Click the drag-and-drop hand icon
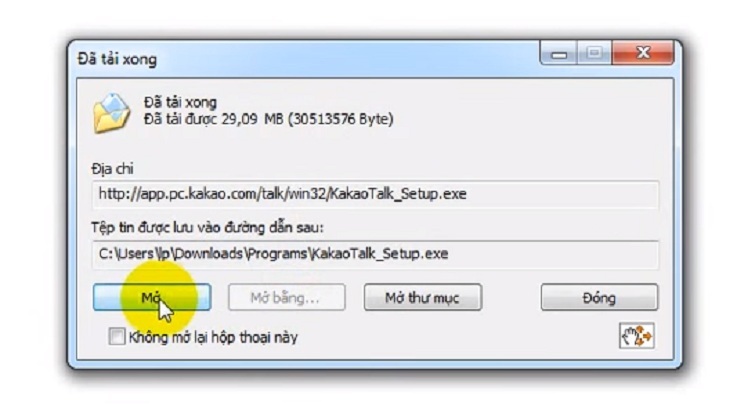755x413 pixels. (x=636, y=336)
